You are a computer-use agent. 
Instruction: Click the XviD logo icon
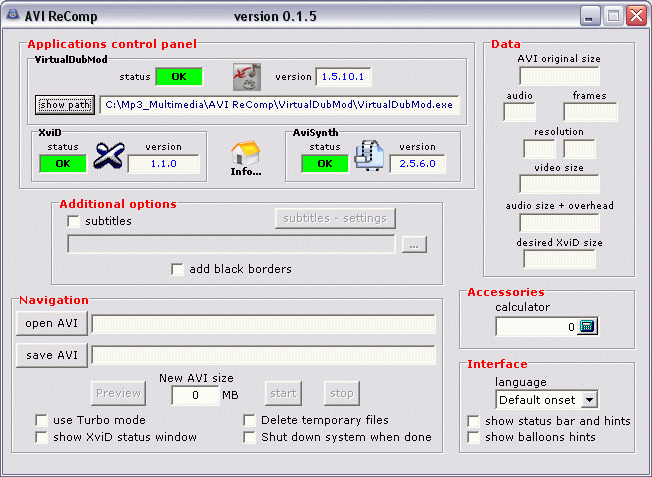tap(109, 156)
